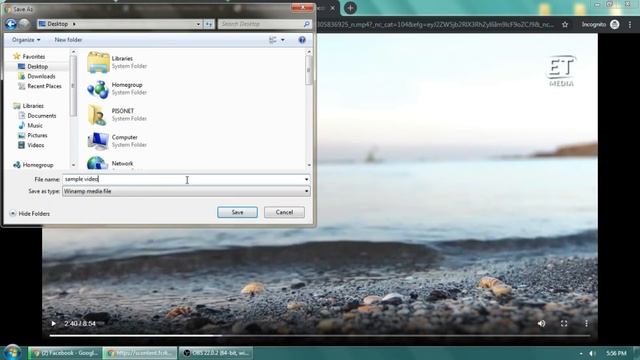Collapse folders with Hide Folders
This screenshot has width=640, height=360.
point(29,213)
